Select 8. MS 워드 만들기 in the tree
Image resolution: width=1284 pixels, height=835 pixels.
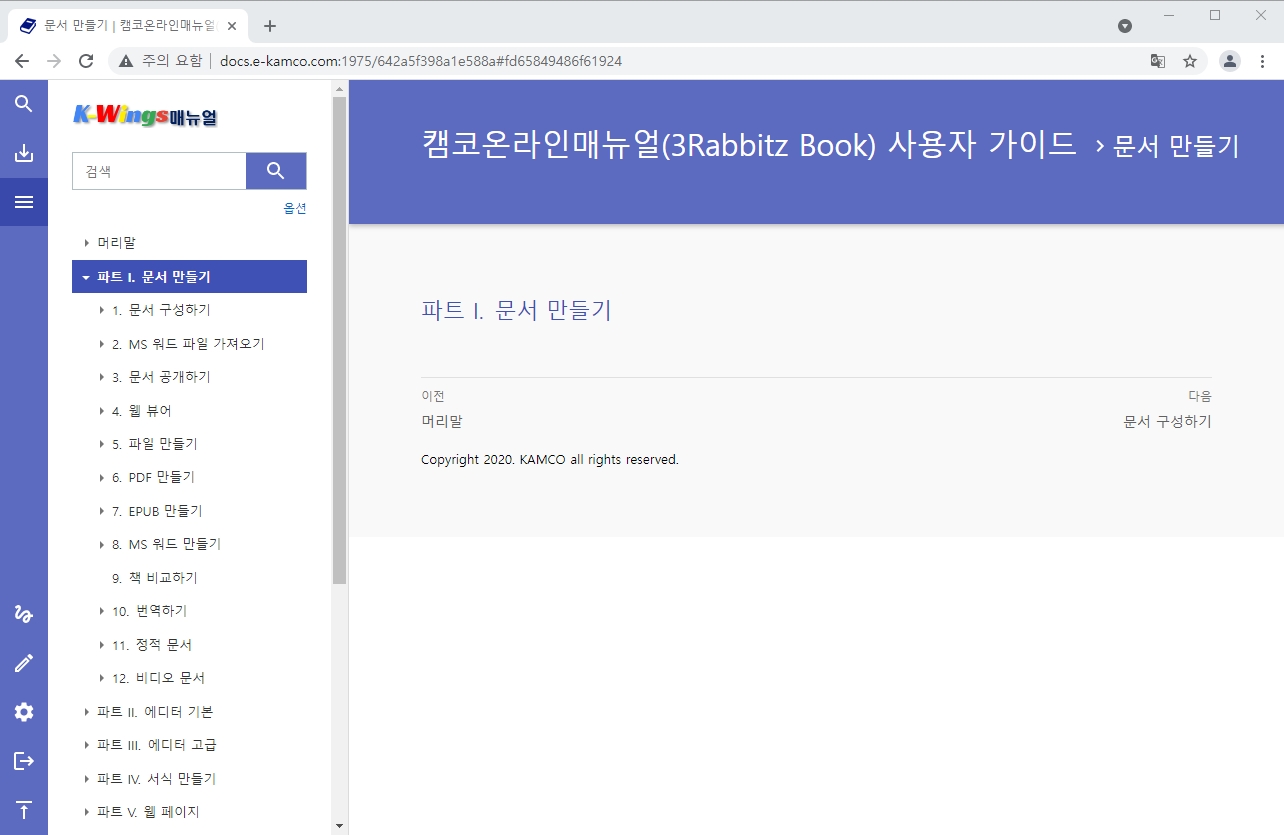click(x=166, y=544)
